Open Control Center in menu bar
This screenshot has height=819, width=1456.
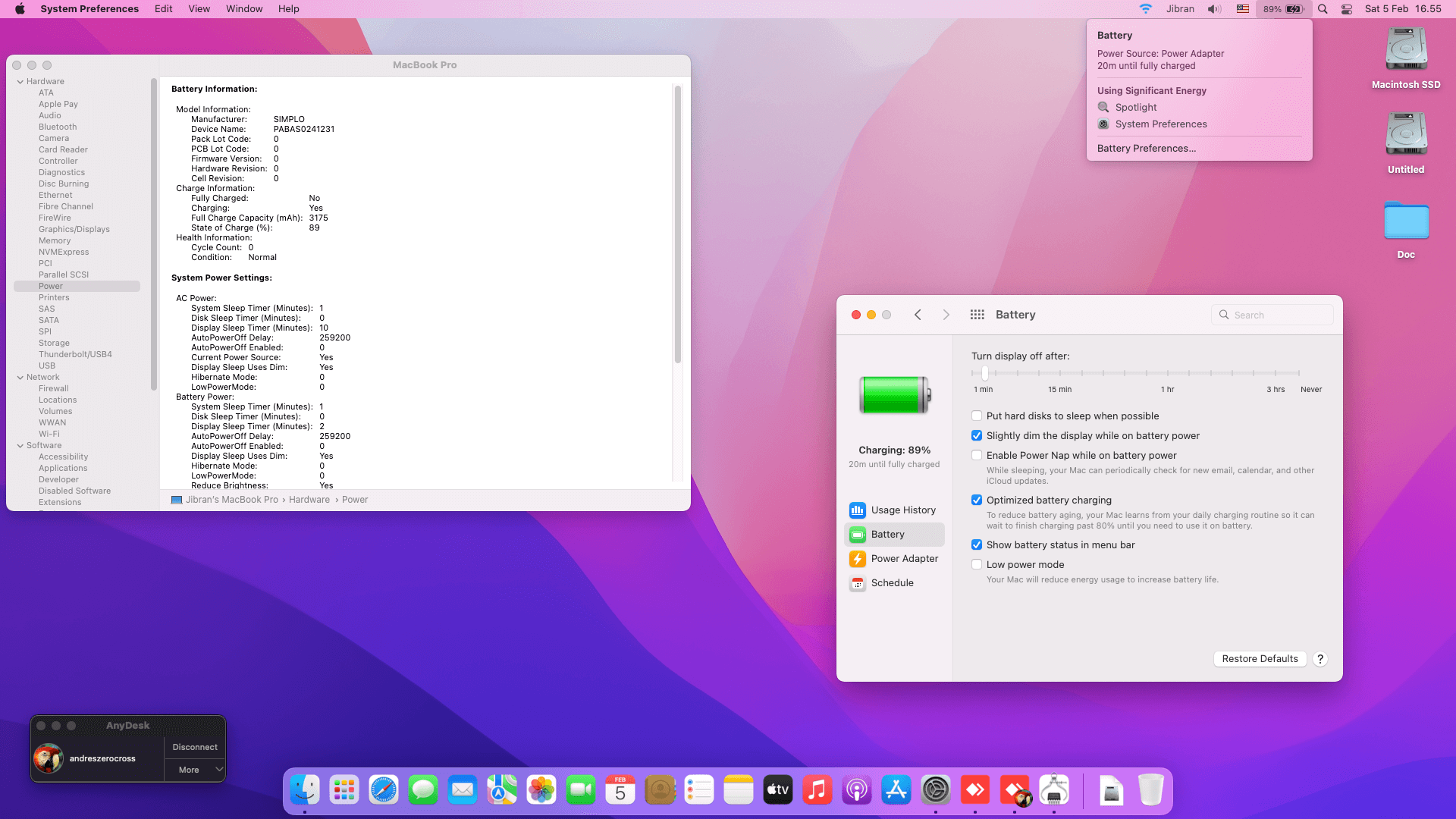coord(1347,9)
